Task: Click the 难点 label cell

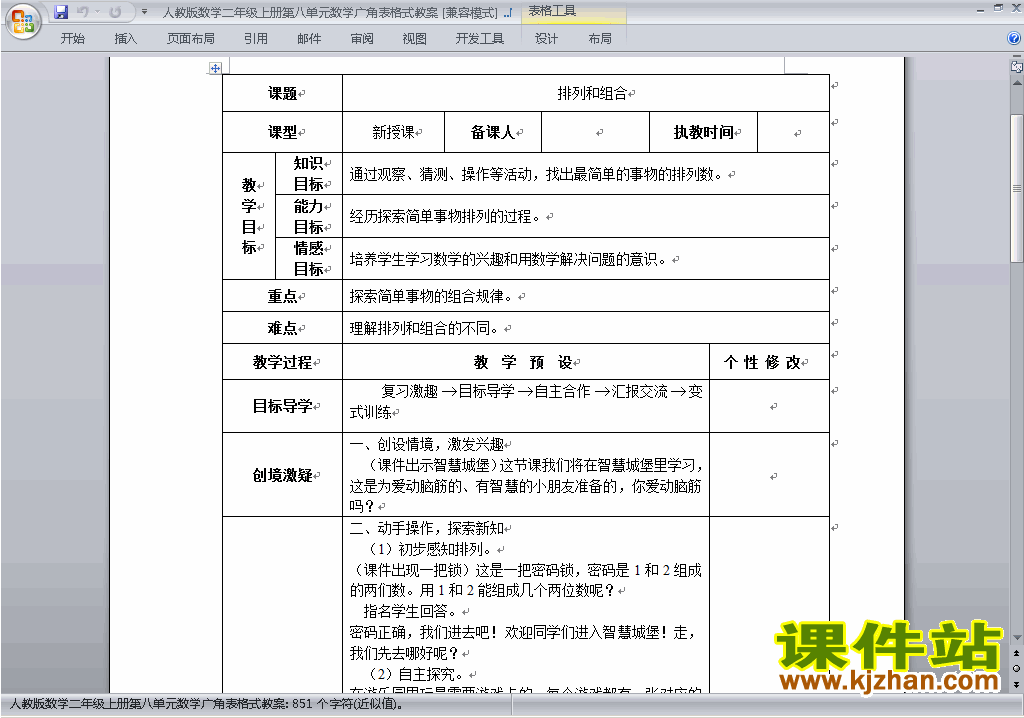Action: click(282, 328)
